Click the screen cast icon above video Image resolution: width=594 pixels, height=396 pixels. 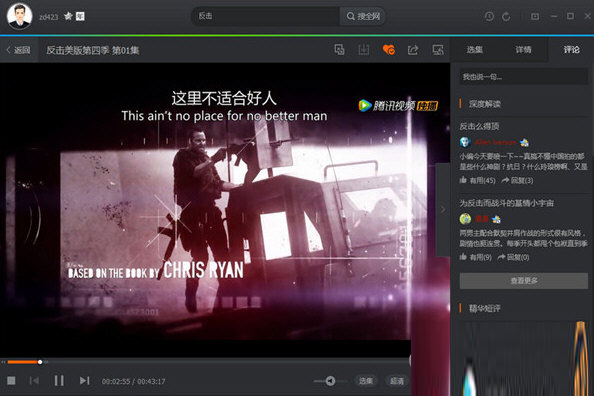coord(438,50)
